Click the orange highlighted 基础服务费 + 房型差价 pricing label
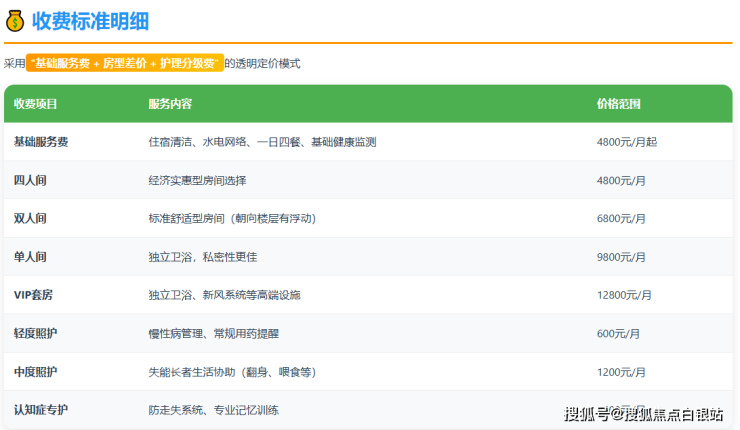The width and height of the screenshot is (740, 430). click(x=125, y=62)
